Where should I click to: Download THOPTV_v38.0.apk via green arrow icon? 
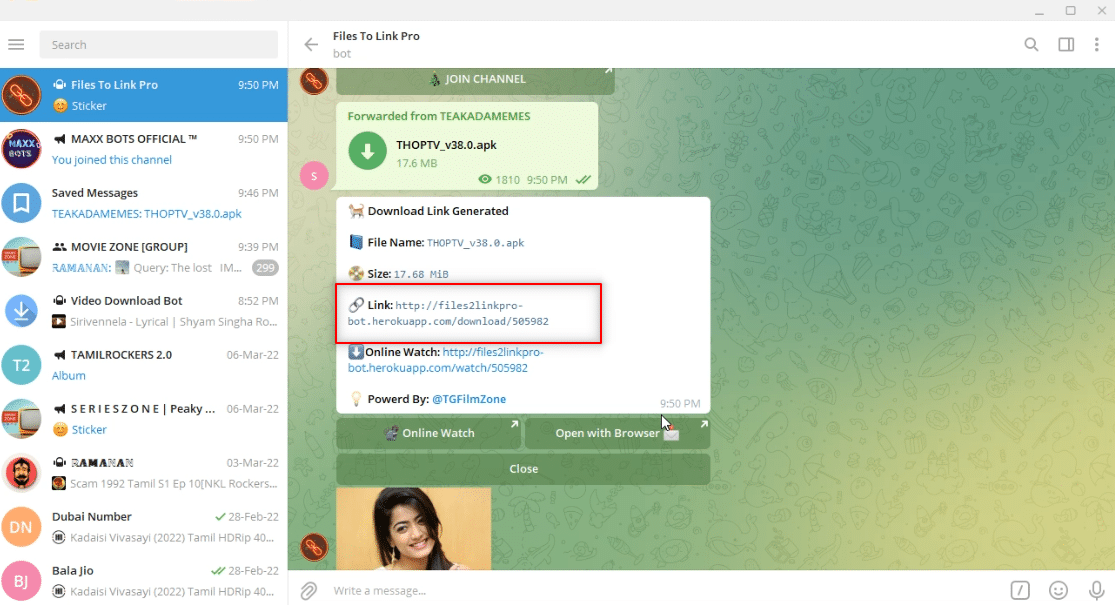click(368, 151)
